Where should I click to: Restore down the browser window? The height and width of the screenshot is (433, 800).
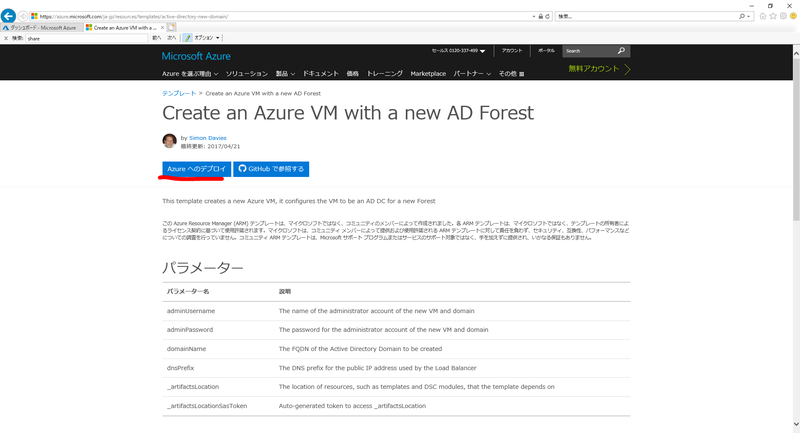770,6
